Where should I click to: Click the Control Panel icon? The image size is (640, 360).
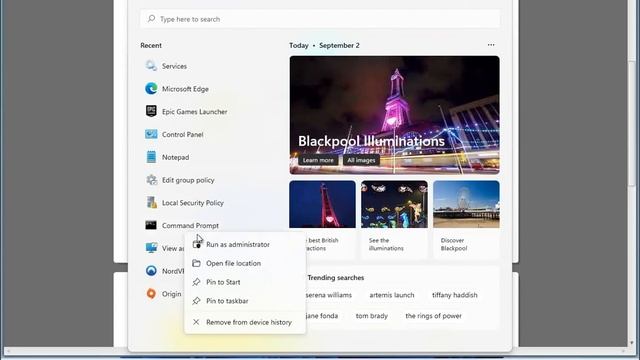click(151, 134)
